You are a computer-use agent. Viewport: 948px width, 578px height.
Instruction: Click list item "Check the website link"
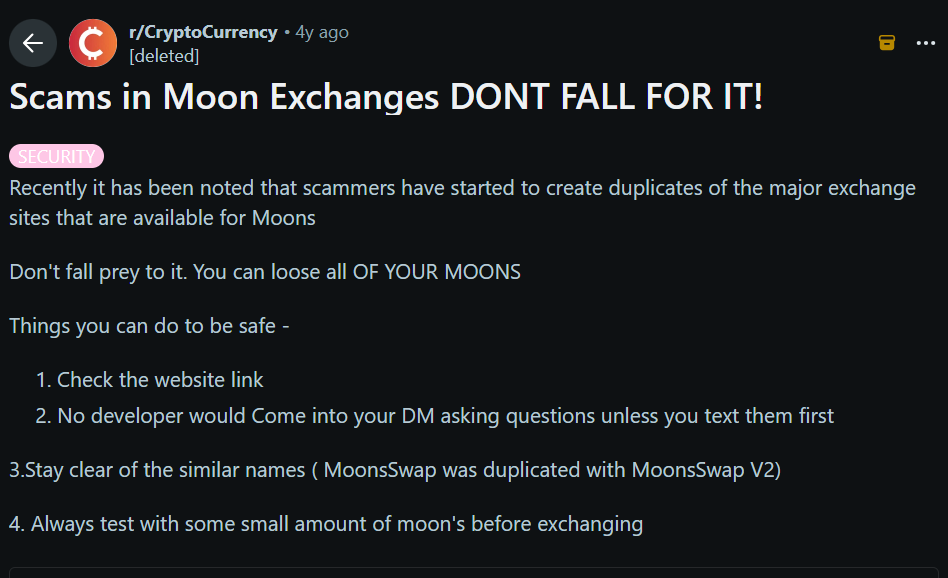pyautogui.click(x=160, y=379)
